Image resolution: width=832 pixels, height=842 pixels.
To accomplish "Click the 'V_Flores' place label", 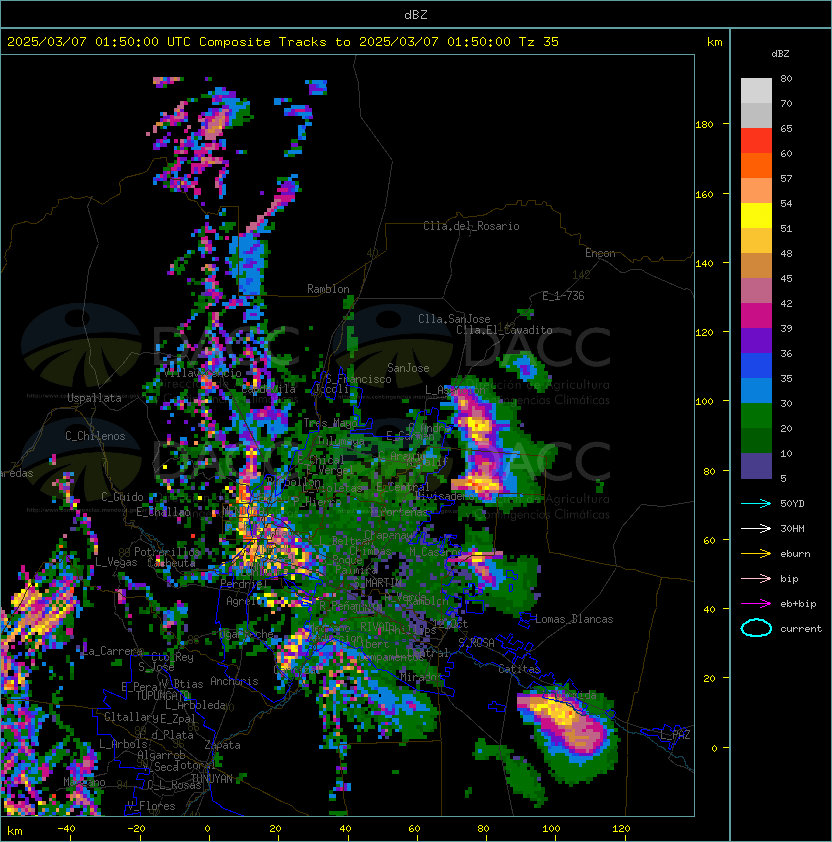I will pyautogui.click(x=151, y=806).
